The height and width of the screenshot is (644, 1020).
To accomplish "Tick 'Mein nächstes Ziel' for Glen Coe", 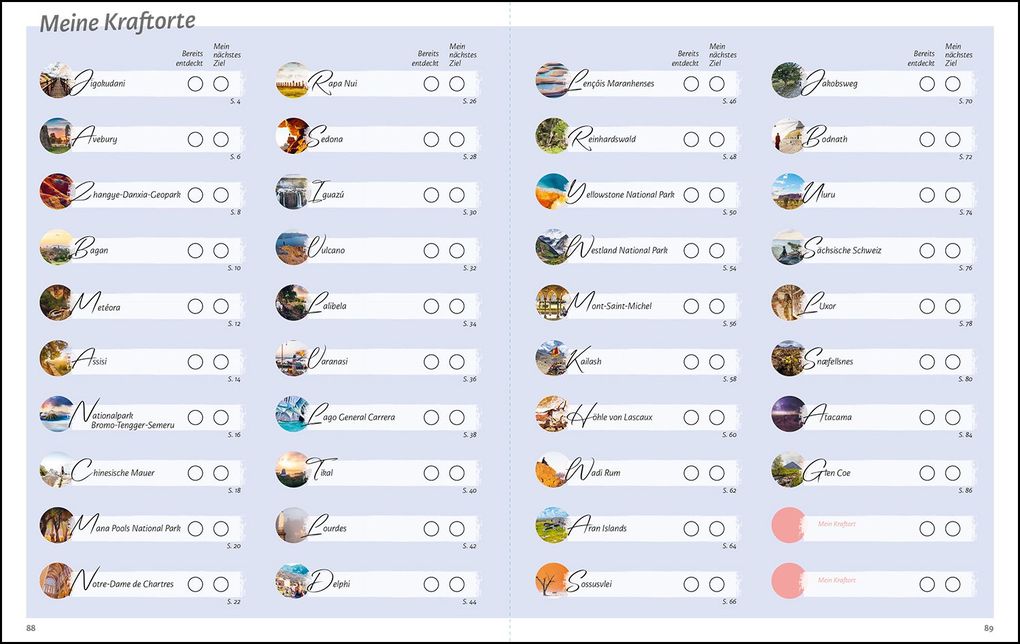I will 952,473.
